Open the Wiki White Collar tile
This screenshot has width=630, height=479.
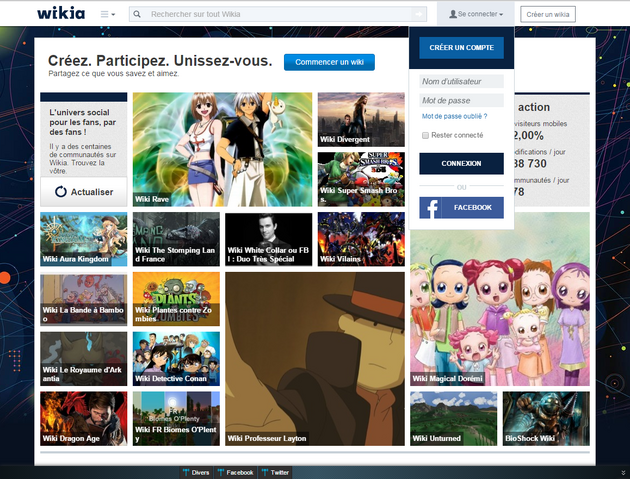click(x=268, y=239)
